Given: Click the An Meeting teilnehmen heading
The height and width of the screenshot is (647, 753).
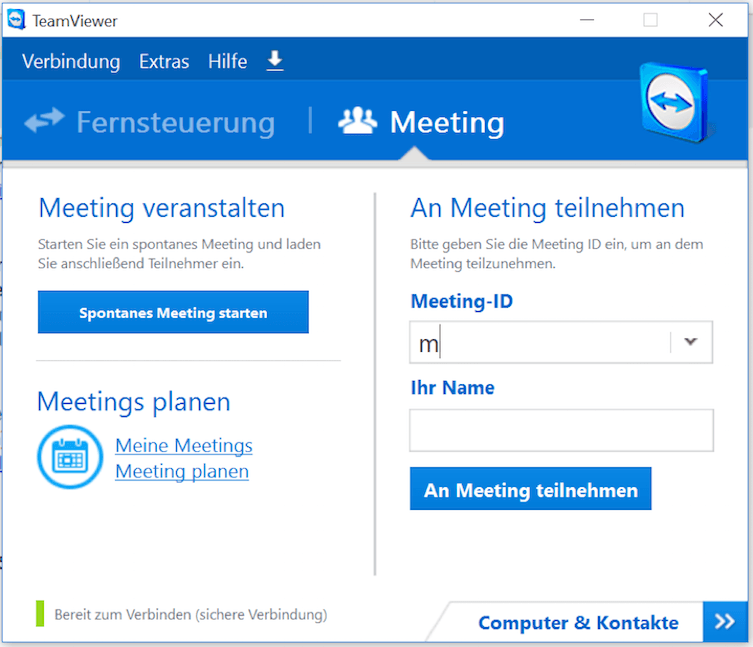Looking at the screenshot, I should 547,208.
